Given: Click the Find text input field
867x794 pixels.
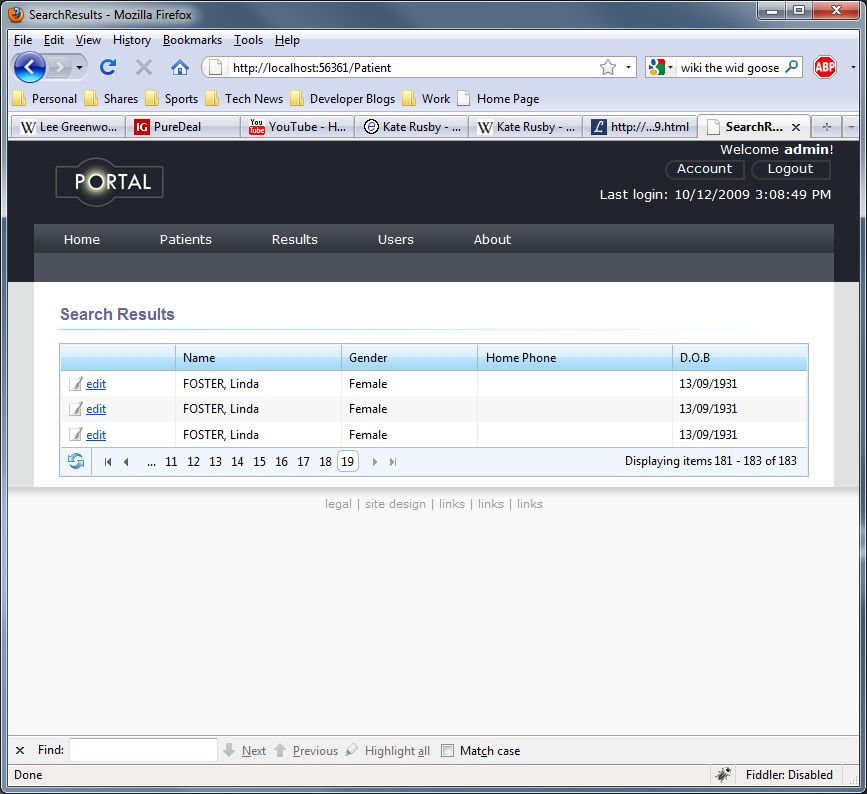Looking at the screenshot, I should click(143, 750).
